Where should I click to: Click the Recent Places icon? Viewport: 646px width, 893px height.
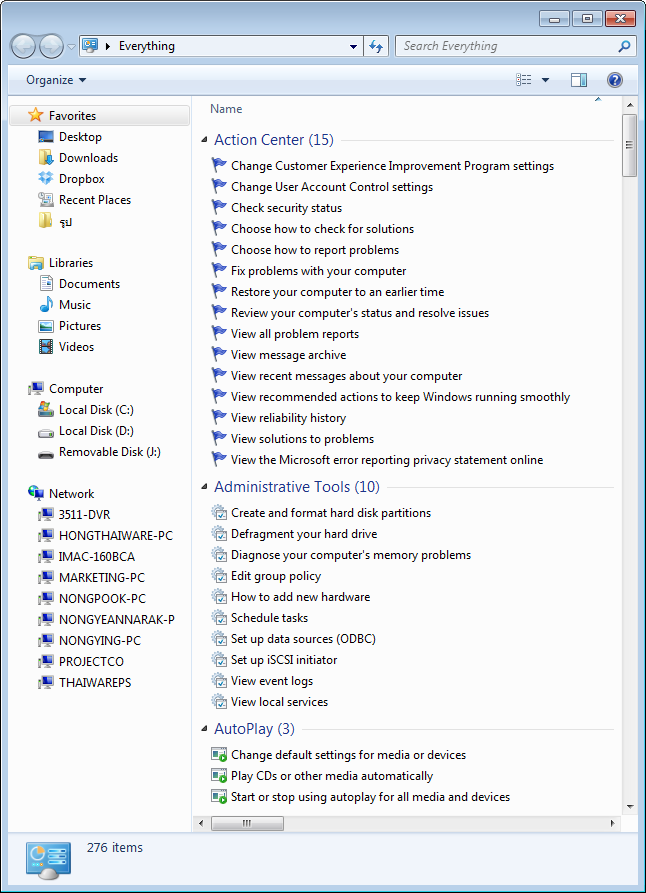46,199
